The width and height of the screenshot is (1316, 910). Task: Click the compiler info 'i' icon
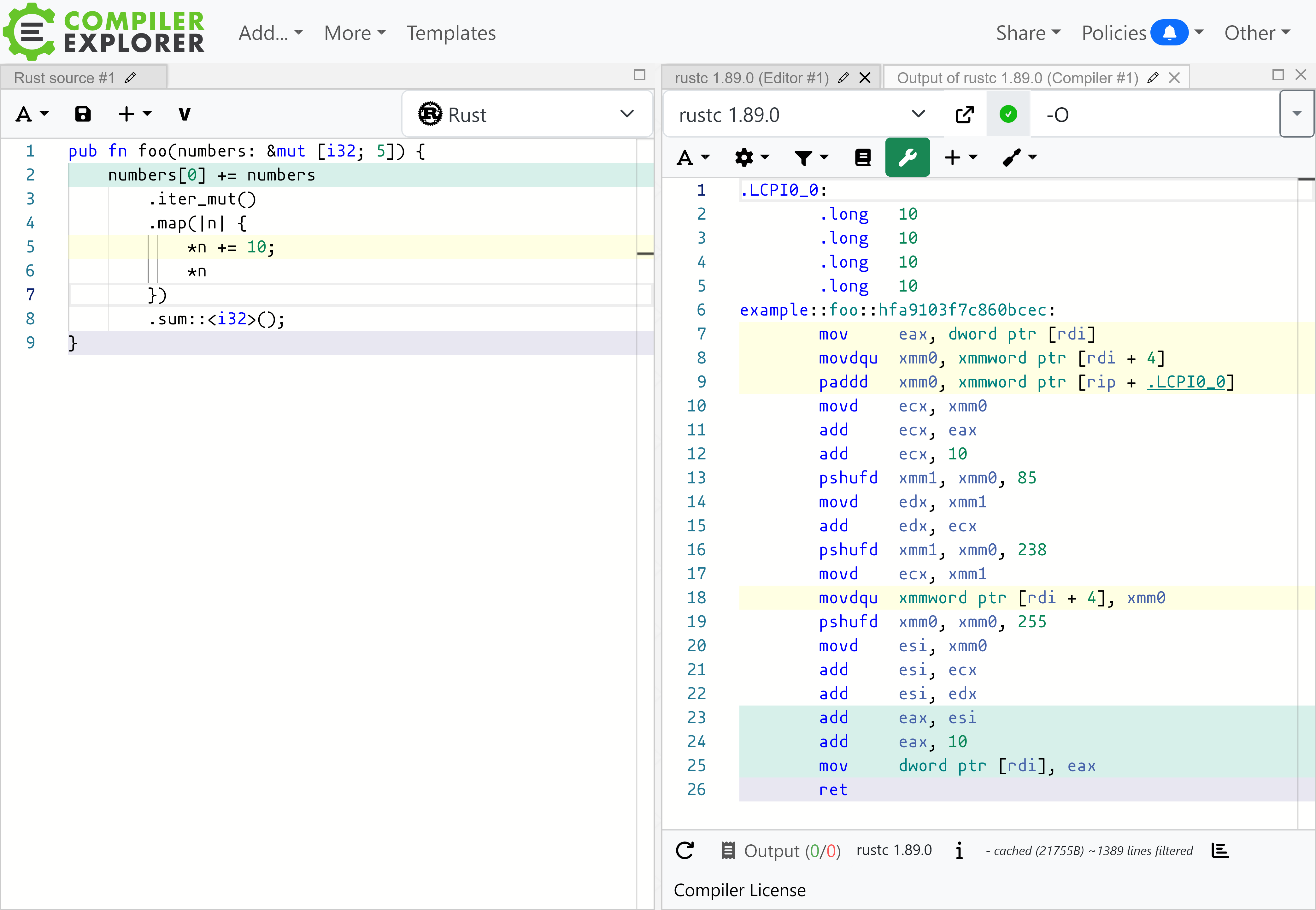(x=959, y=850)
